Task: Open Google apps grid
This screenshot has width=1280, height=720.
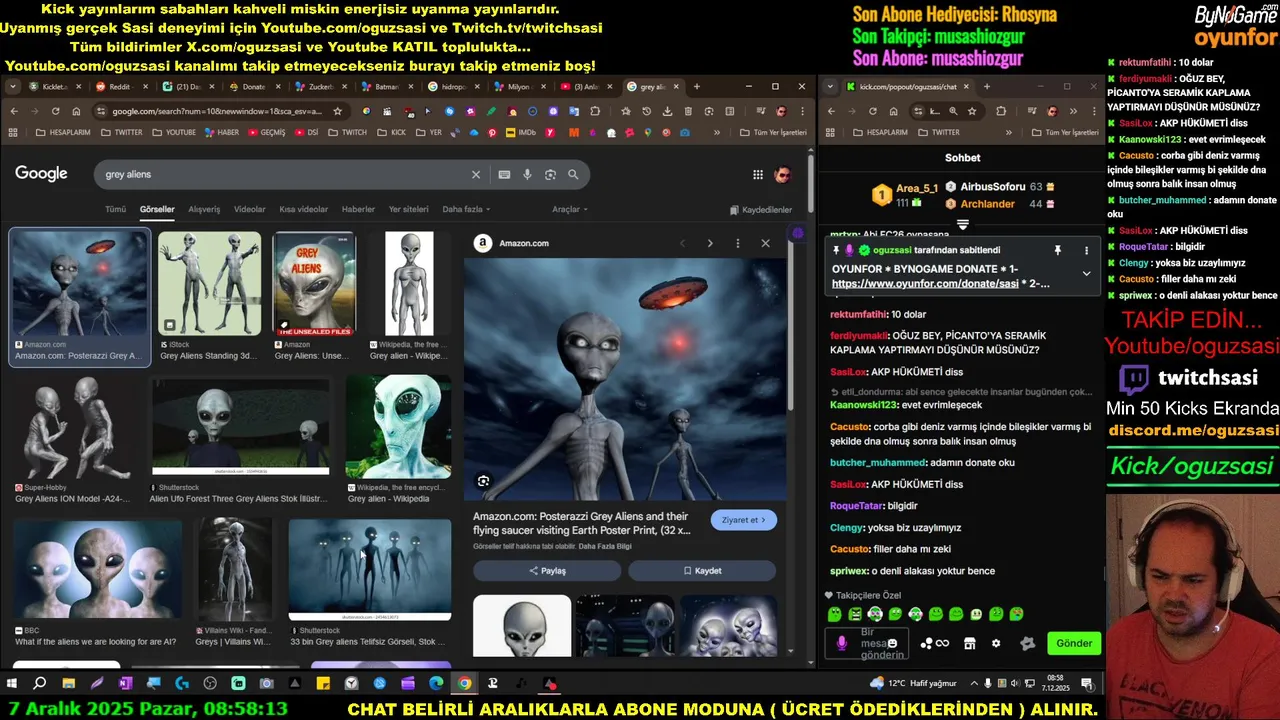Action: 758,174
